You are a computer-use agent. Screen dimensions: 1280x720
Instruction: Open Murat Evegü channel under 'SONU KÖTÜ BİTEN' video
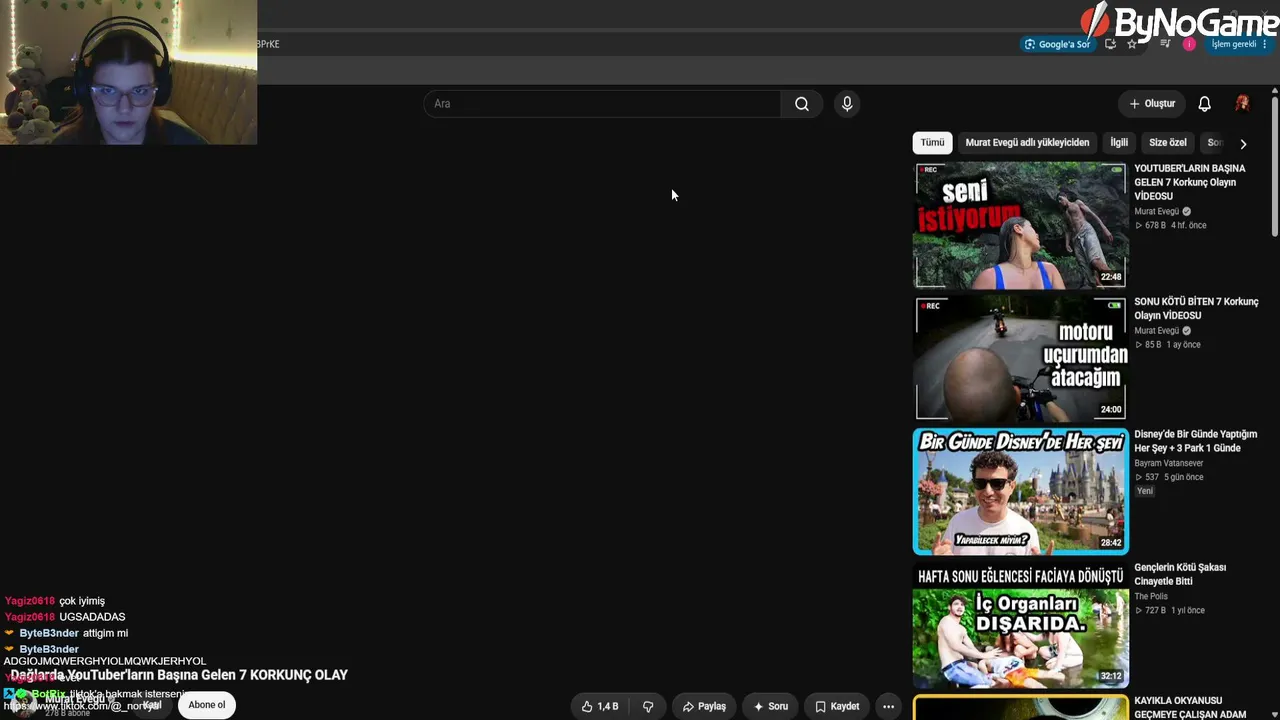pos(1157,331)
